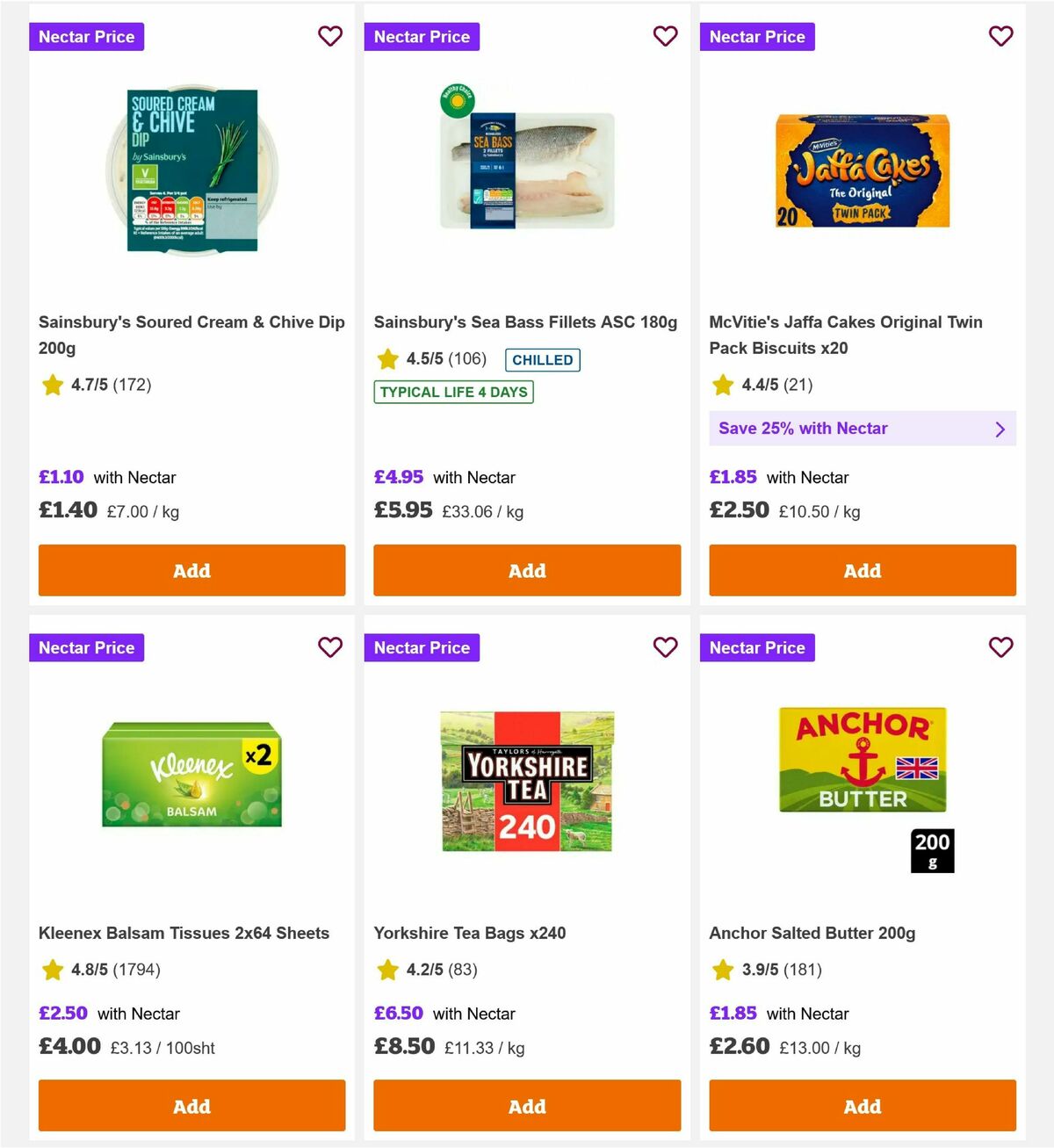Open the Anchor Salted Butter 200g product page

click(x=812, y=933)
